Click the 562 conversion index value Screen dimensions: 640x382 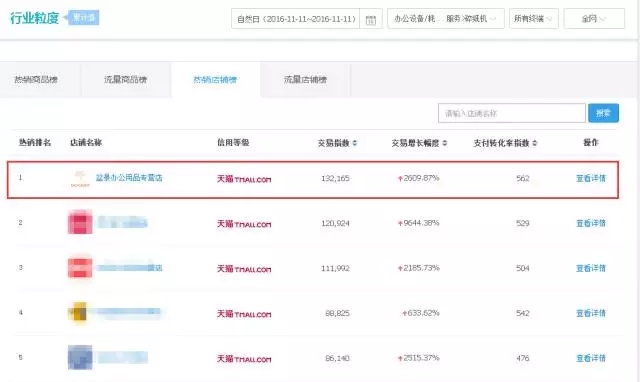[x=522, y=178]
